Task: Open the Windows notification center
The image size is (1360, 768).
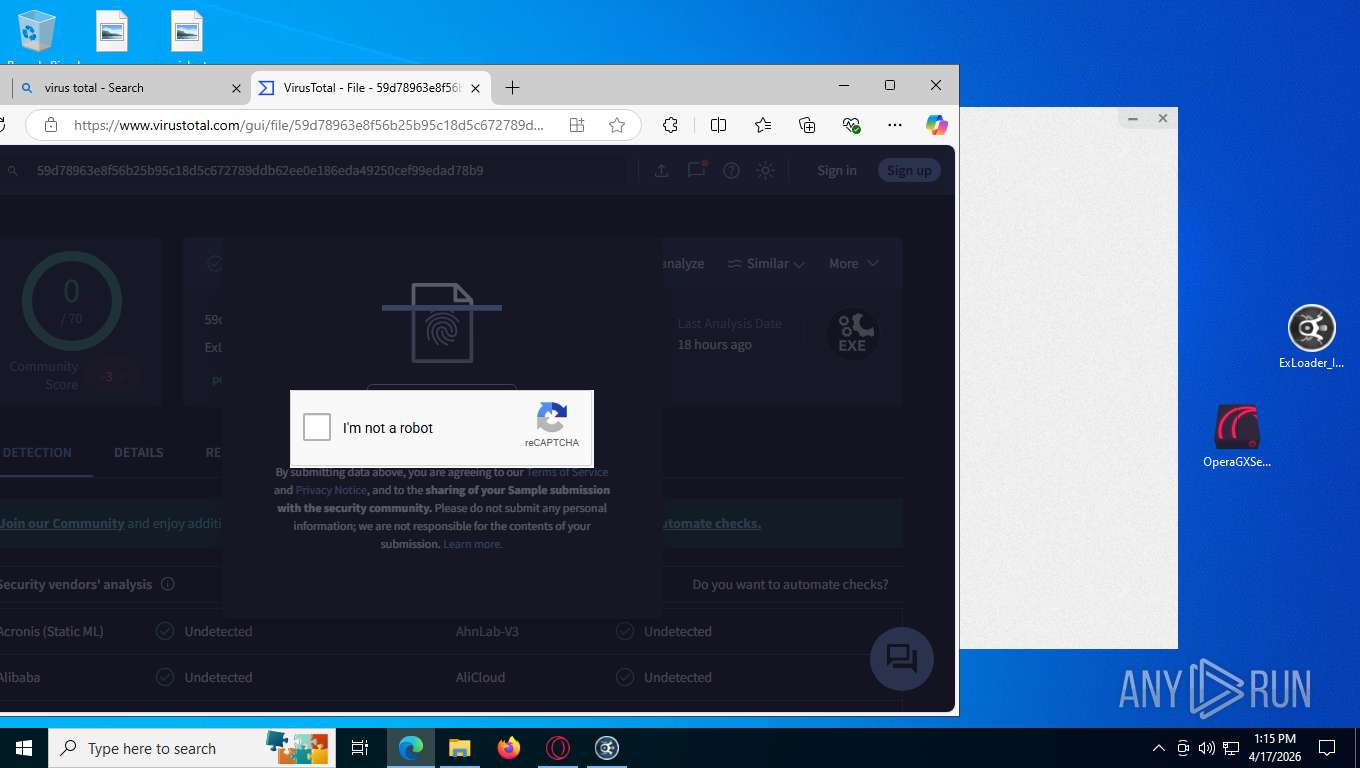Action: [1327, 748]
